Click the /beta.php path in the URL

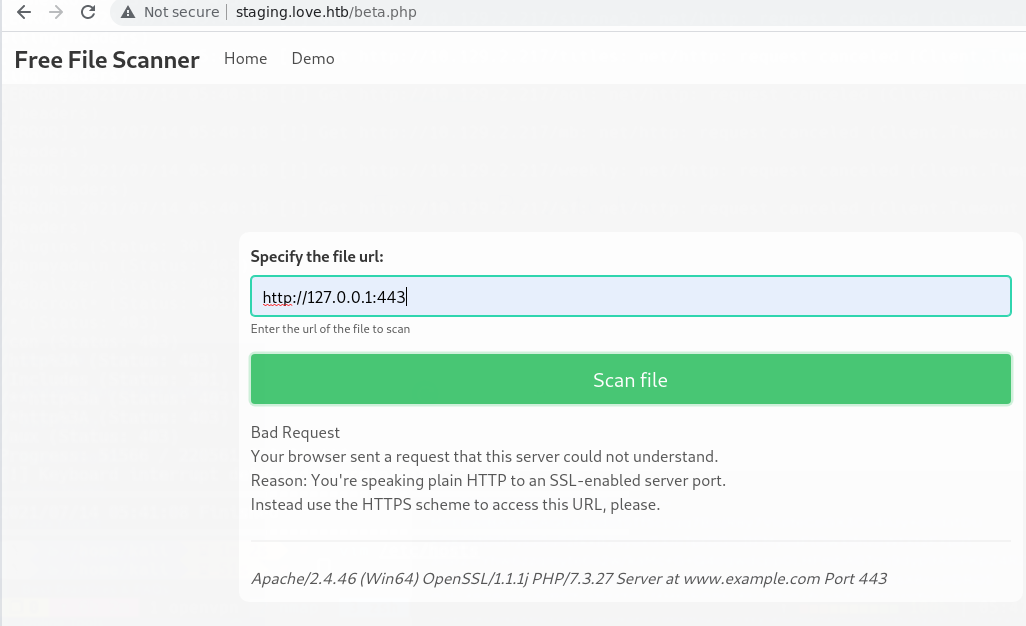pyautogui.click(x=383, y=13)
